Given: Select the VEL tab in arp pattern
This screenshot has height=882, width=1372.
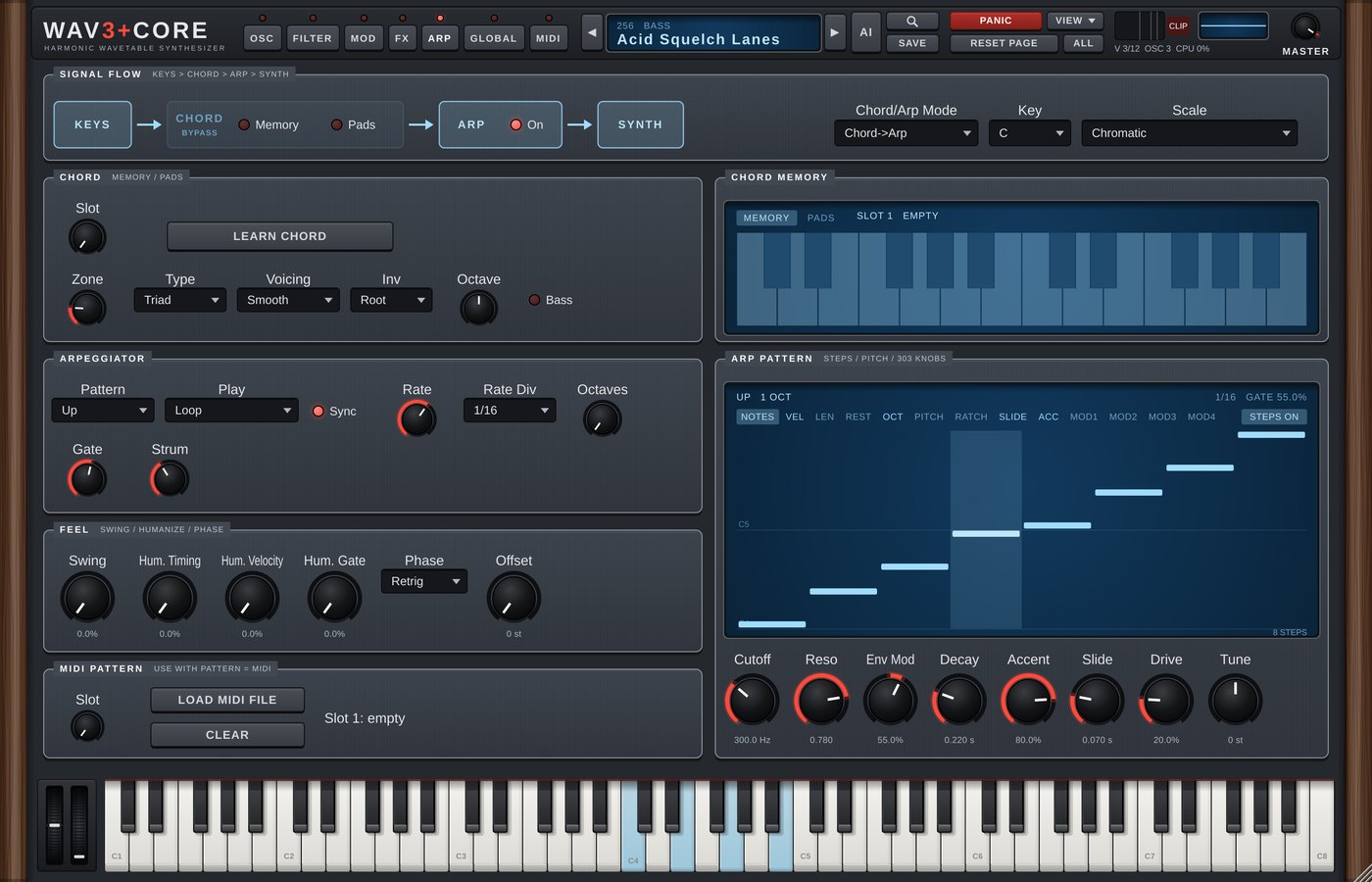Looking at the screenshot, I should coord(795,416).
